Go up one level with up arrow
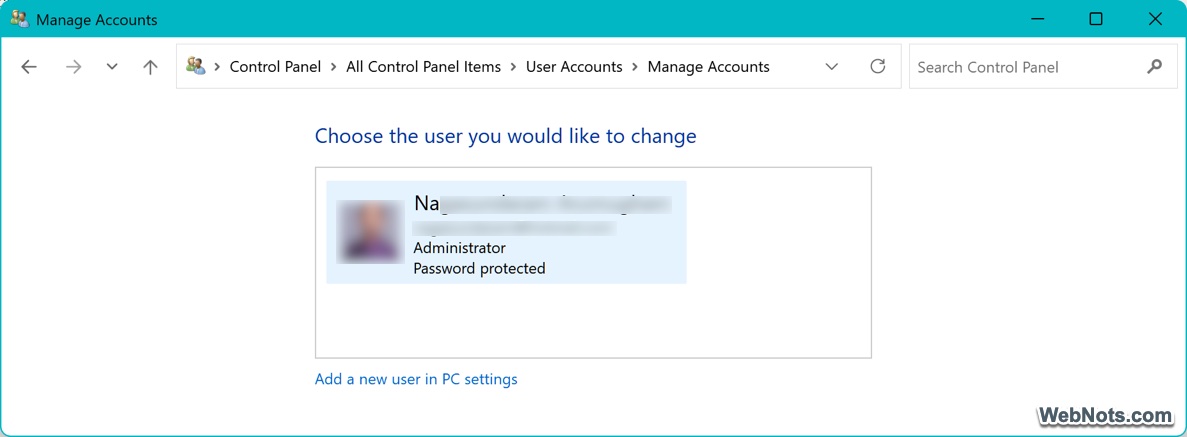Viewport: 1187px width, 437px height. [150, 67]
